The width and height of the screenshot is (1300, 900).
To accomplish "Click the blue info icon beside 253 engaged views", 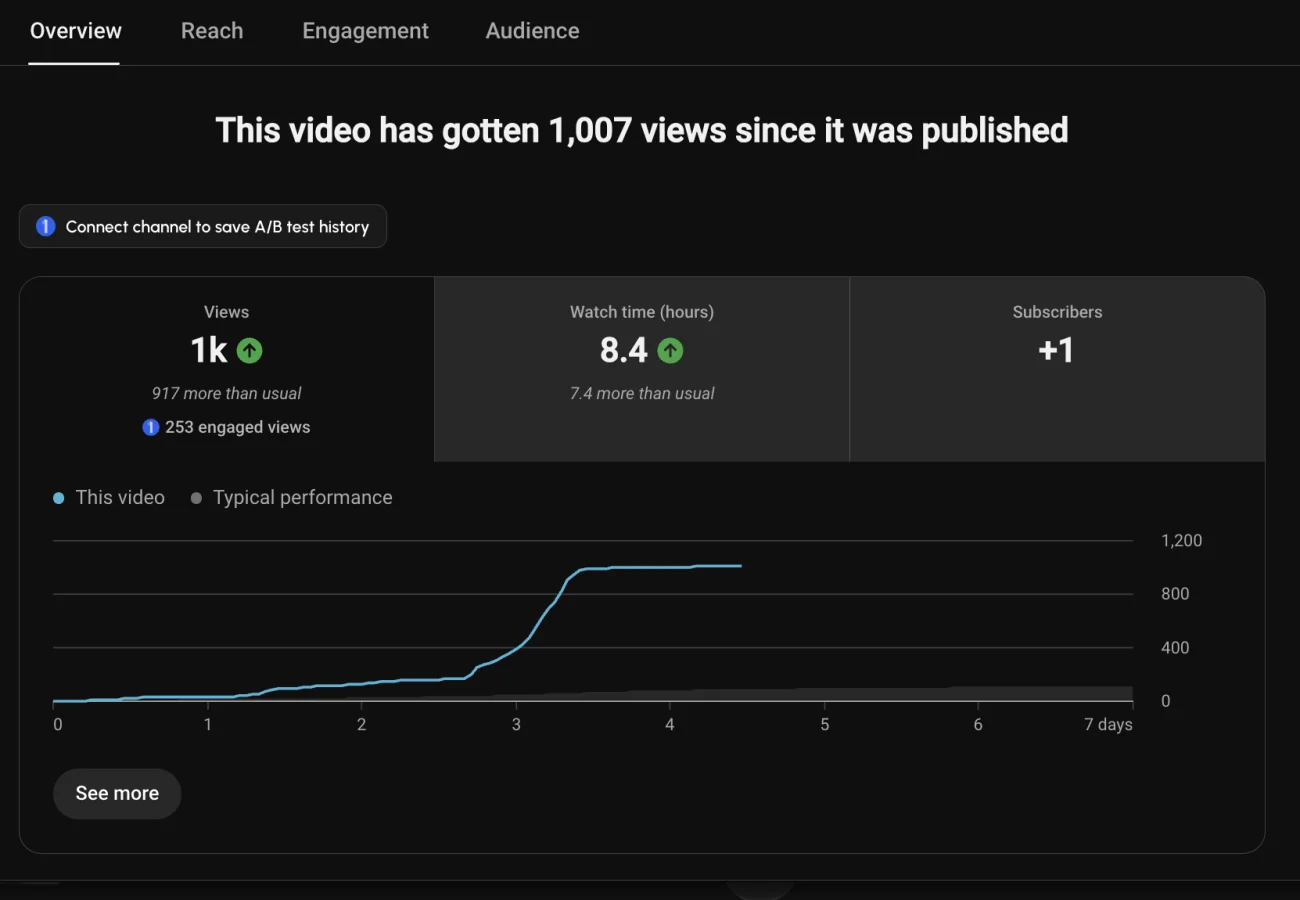I will (150, 427).
